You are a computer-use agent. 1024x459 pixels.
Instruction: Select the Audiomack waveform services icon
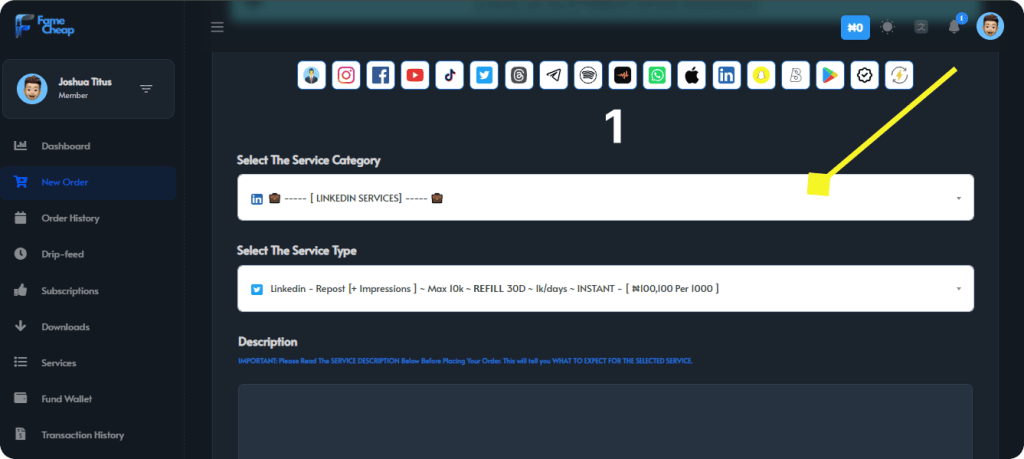[x=622, y=76]
